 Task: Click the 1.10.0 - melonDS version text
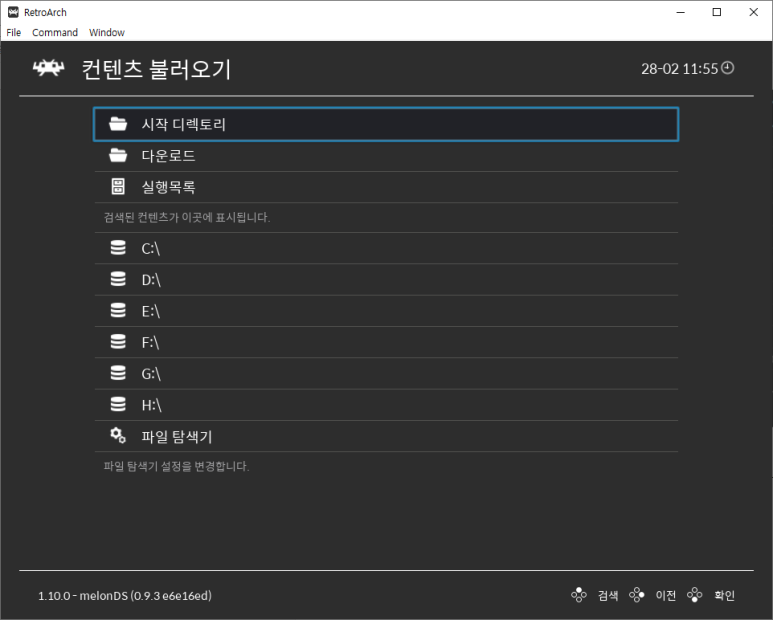(x=125, y=596)
